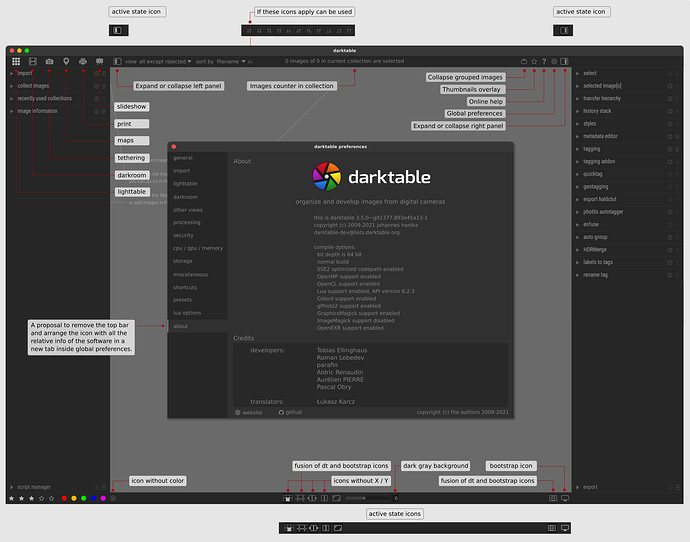Expand the select module in right panel
The height and width of the screenshot is (542, 690).
628,73
